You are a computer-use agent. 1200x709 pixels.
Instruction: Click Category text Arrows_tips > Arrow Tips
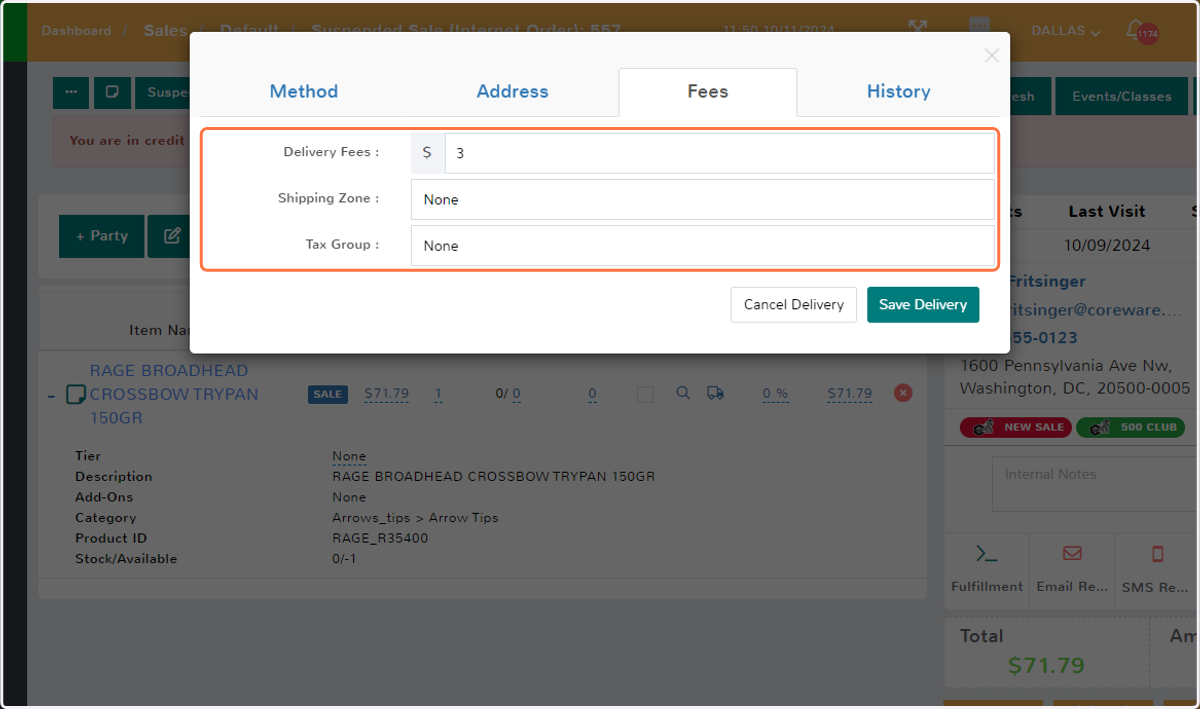click(x=415, y=518)
